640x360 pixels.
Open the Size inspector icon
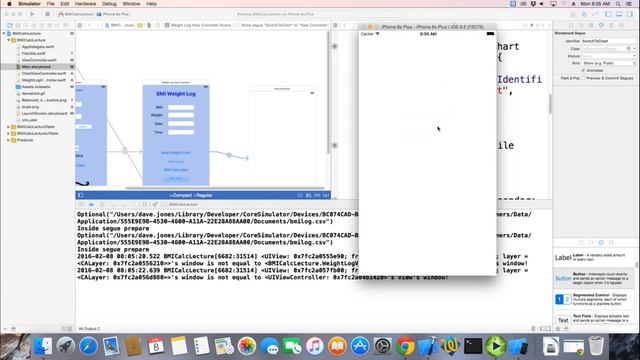pos(611,25)
